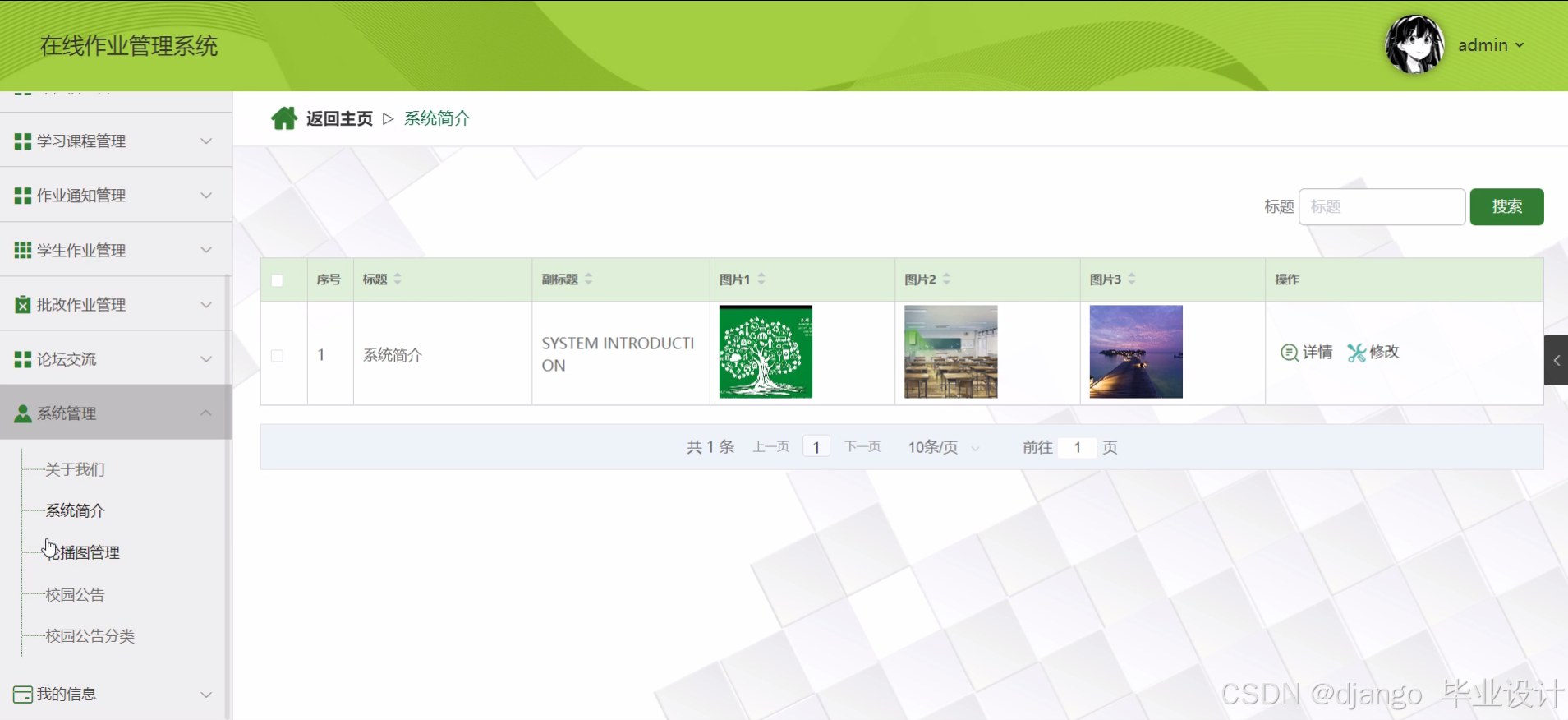The width and height of the screenshot is (1568, 720).
Task: Click page number 1 in pagination
Action: pyautogui.click(x=816, y=447)
